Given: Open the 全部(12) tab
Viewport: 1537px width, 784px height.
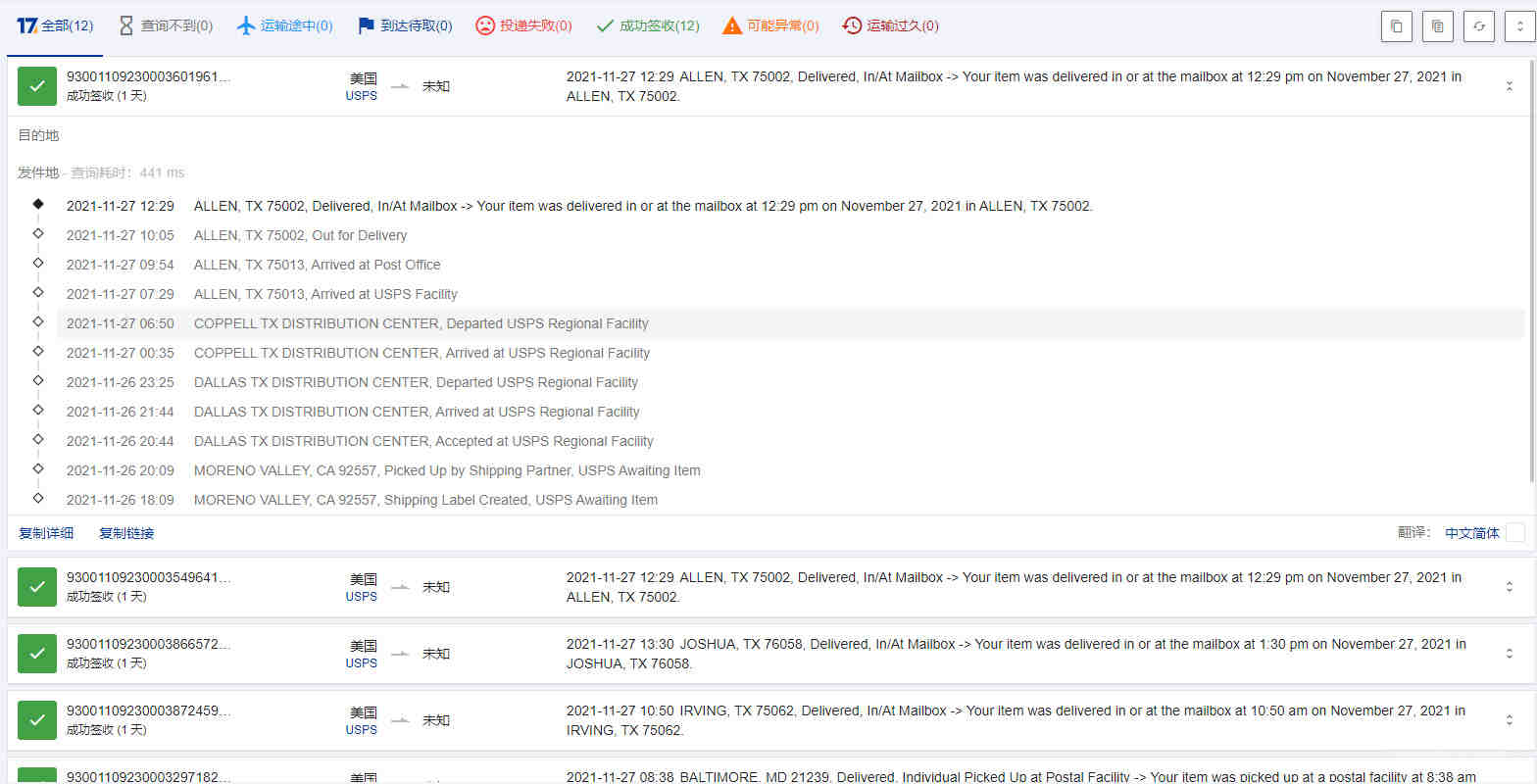Looking at the screenshot, I should [x=55, y=26].
